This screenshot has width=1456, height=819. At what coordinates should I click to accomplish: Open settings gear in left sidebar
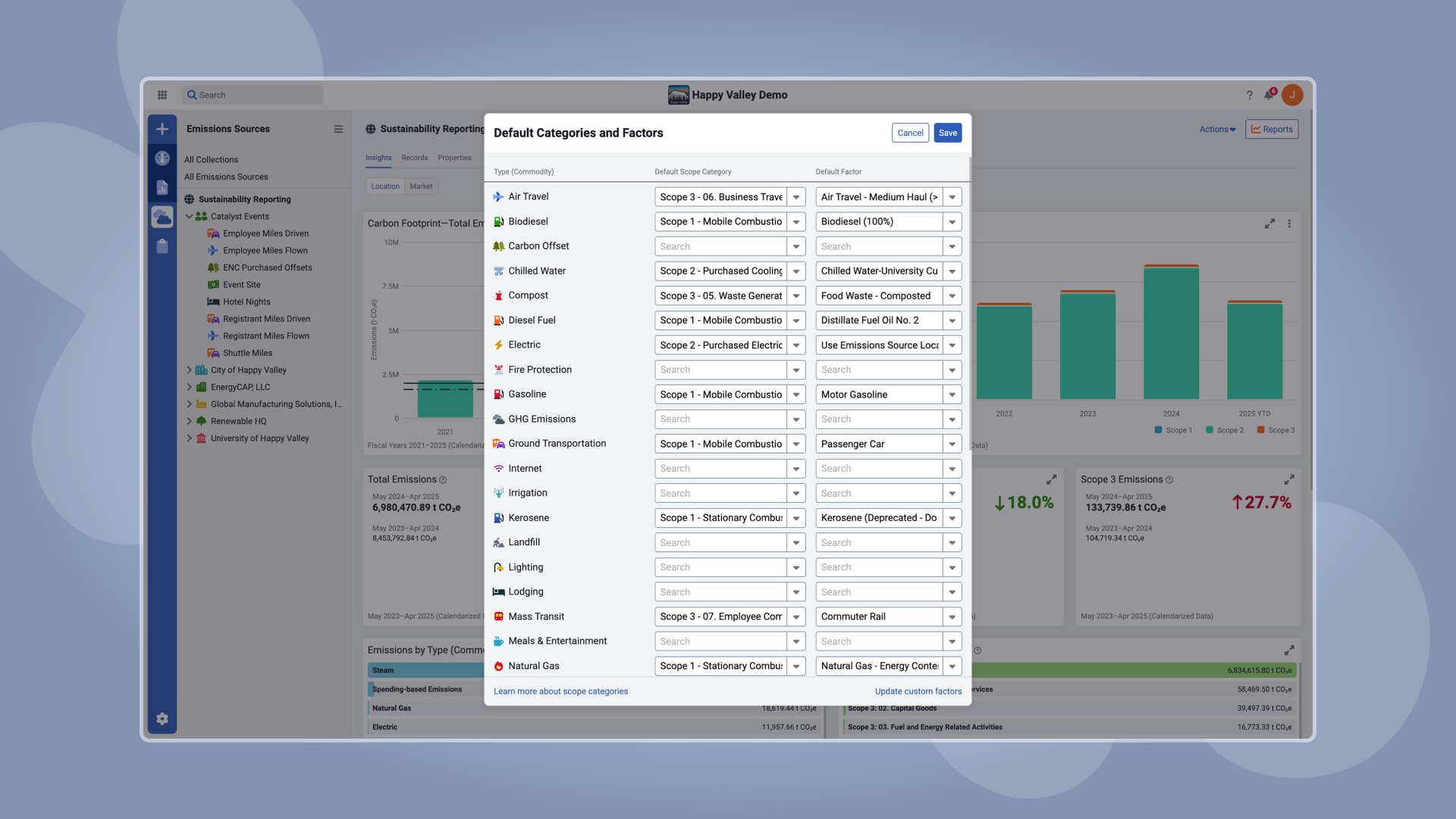click(x=162, y=719)
